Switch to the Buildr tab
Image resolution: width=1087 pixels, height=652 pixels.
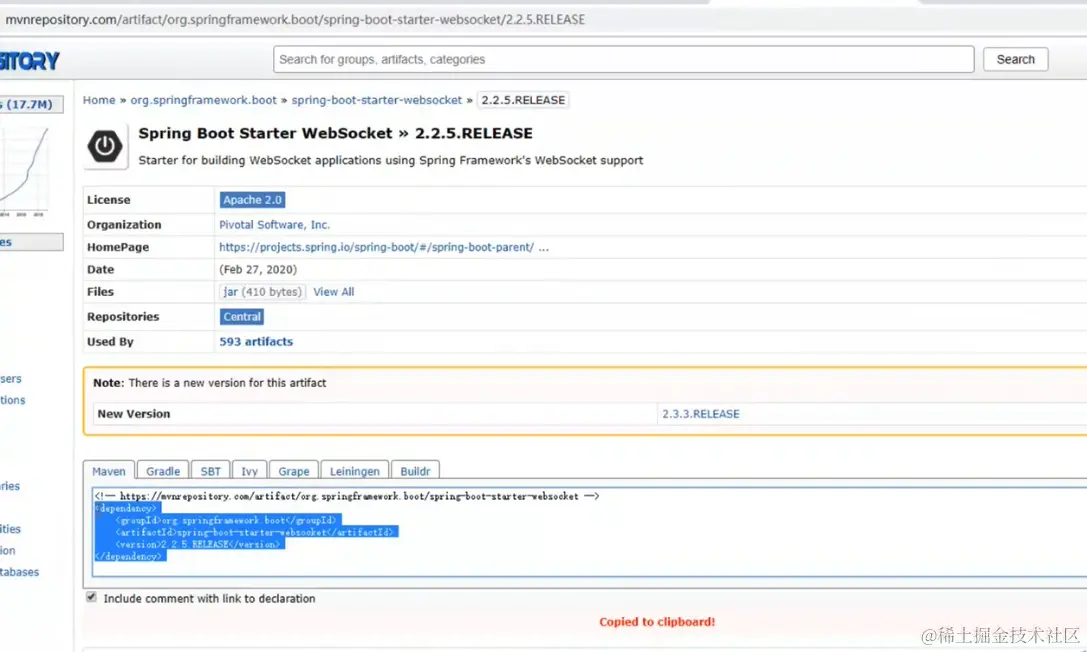pyautogui.click(x=415, y=470)
